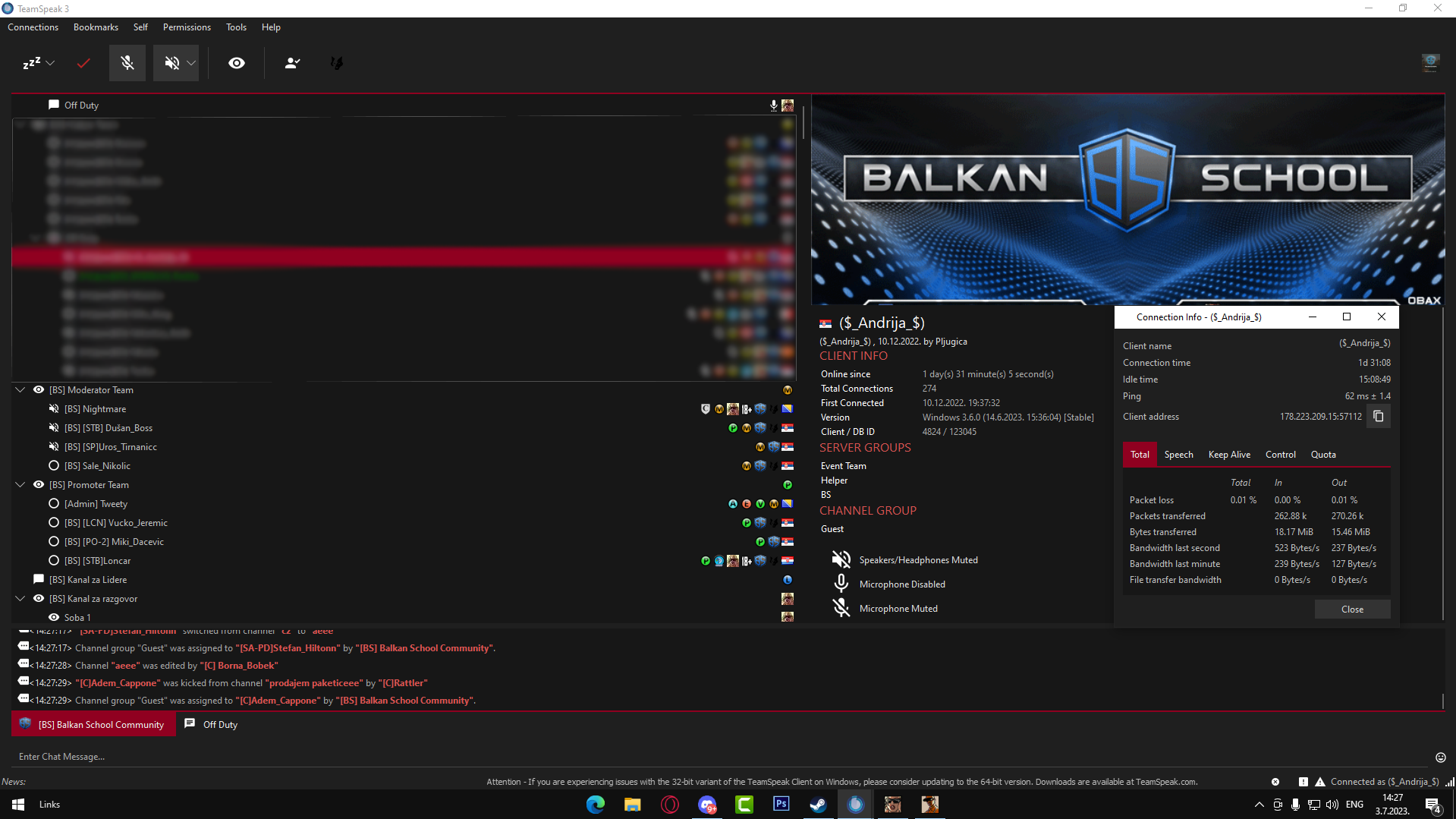The image size is (1456, 819).
Task: Select user [BS] [LCN] Vucko_Jeremic
Action: (116, 523)
